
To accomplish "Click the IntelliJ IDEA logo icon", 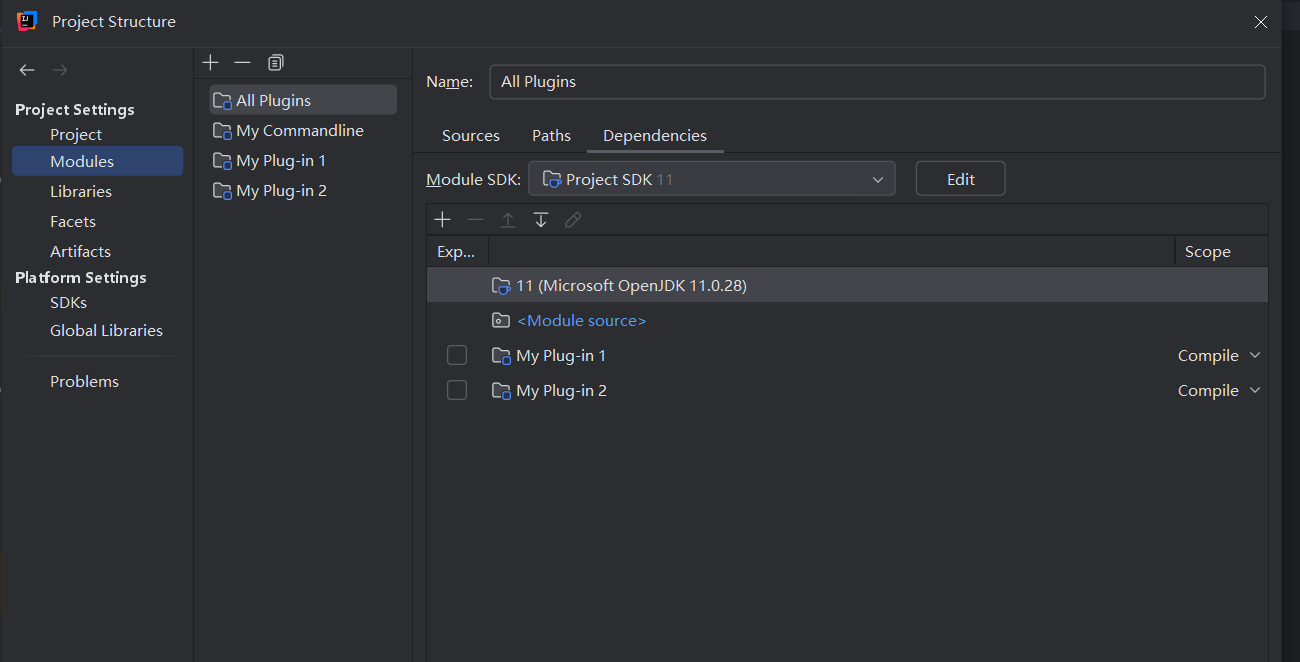I will click(x=27, y=21).
